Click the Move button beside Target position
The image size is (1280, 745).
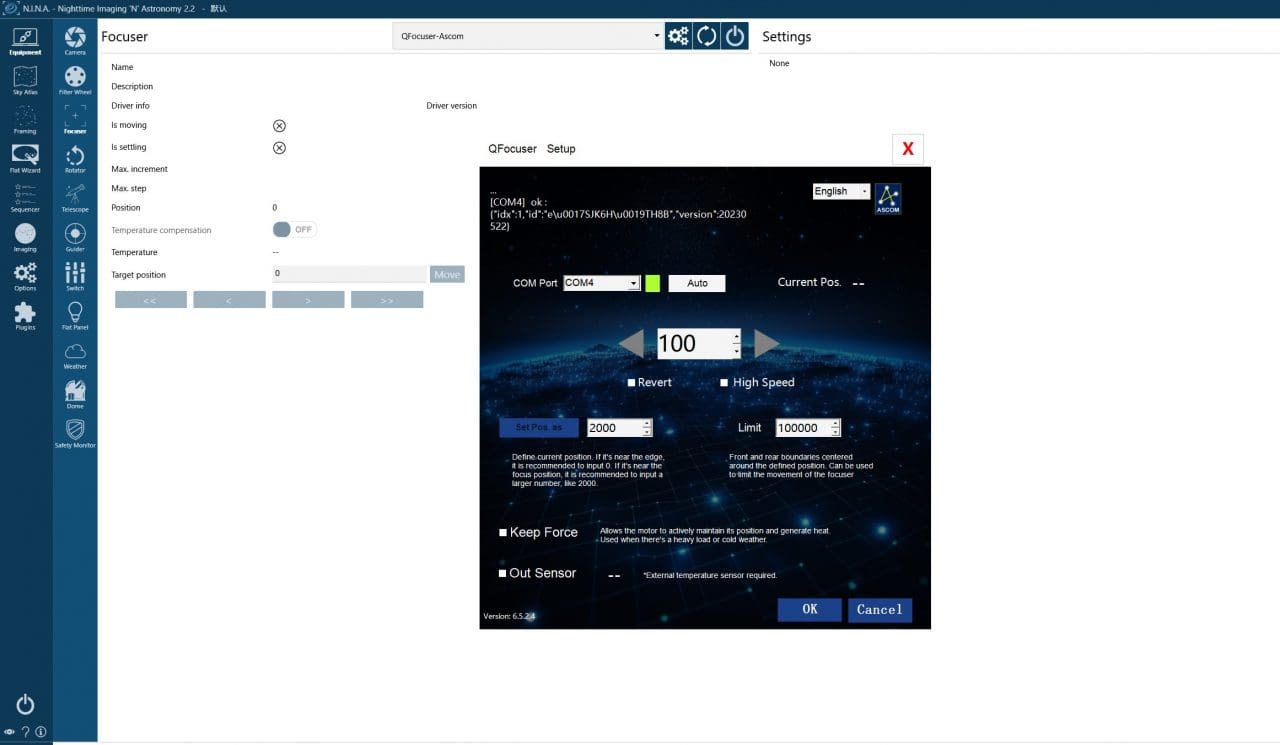click(447, 274)
